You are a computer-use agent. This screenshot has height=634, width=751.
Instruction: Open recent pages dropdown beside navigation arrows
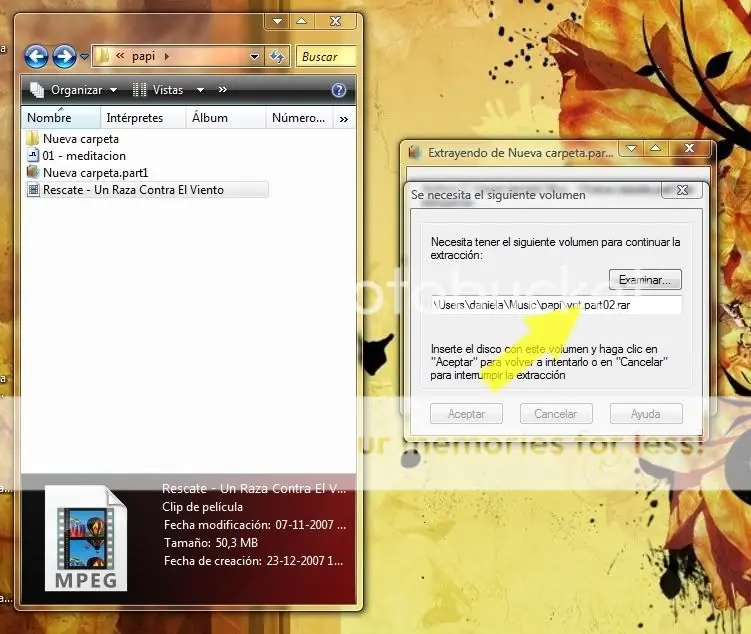(84, 57)
